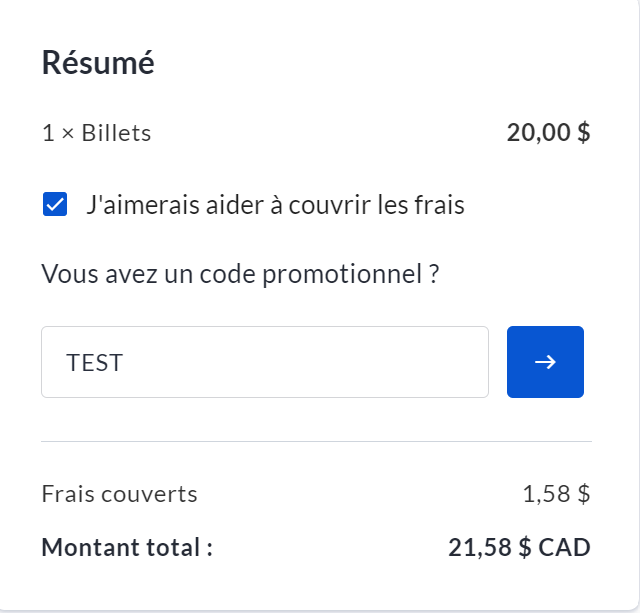Viewport: 640px width, 613px height.
Task: Uncheck the cover fees checkbox
Action: pos(55,206)
